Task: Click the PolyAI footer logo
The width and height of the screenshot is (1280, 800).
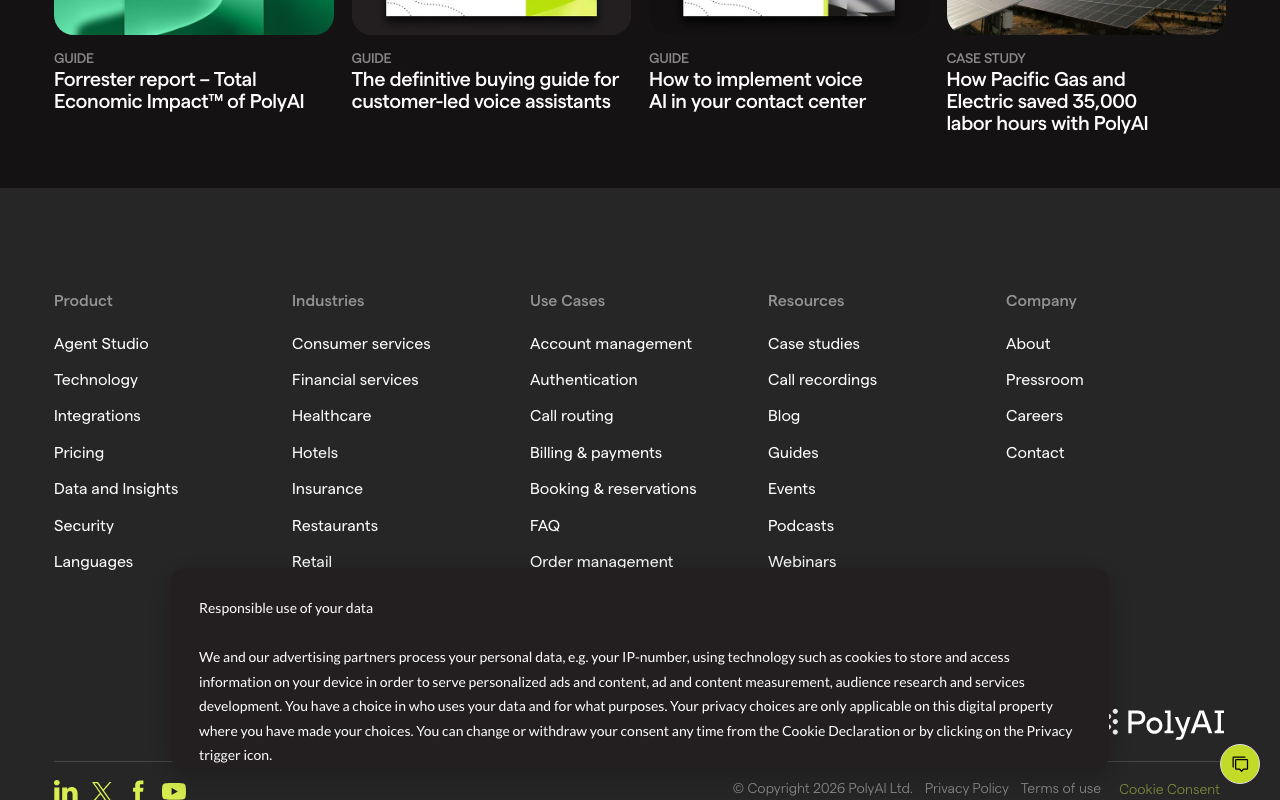Action: [1166, 723]
